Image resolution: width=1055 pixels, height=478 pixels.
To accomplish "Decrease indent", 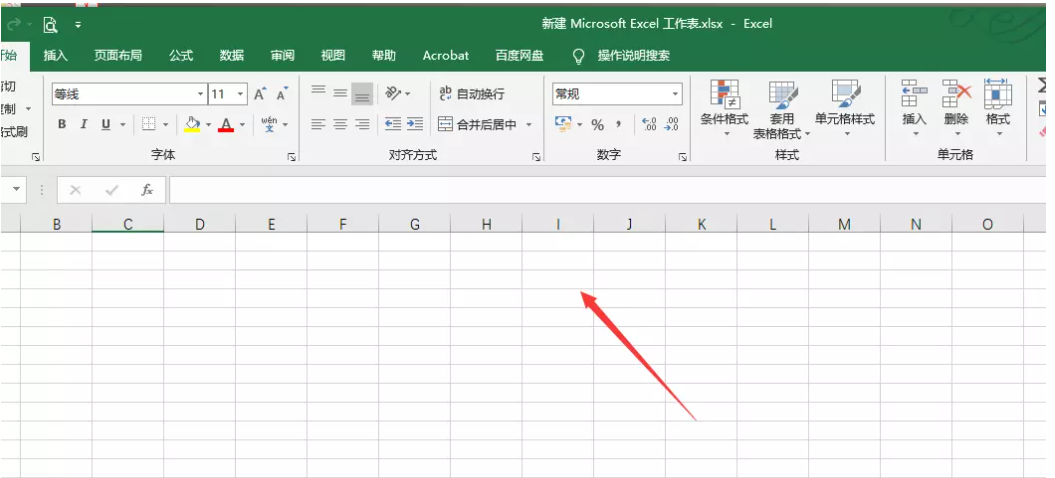I will tap(393, 124).
